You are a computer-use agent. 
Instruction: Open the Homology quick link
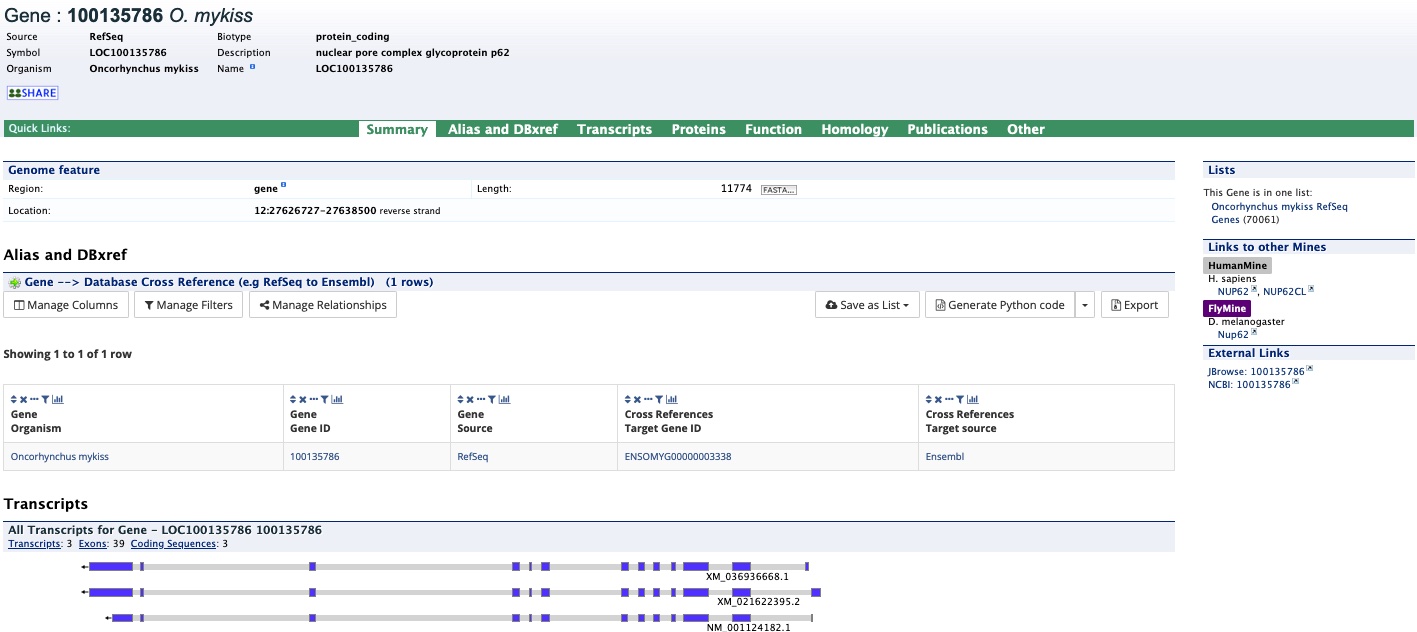coord(854,129)
